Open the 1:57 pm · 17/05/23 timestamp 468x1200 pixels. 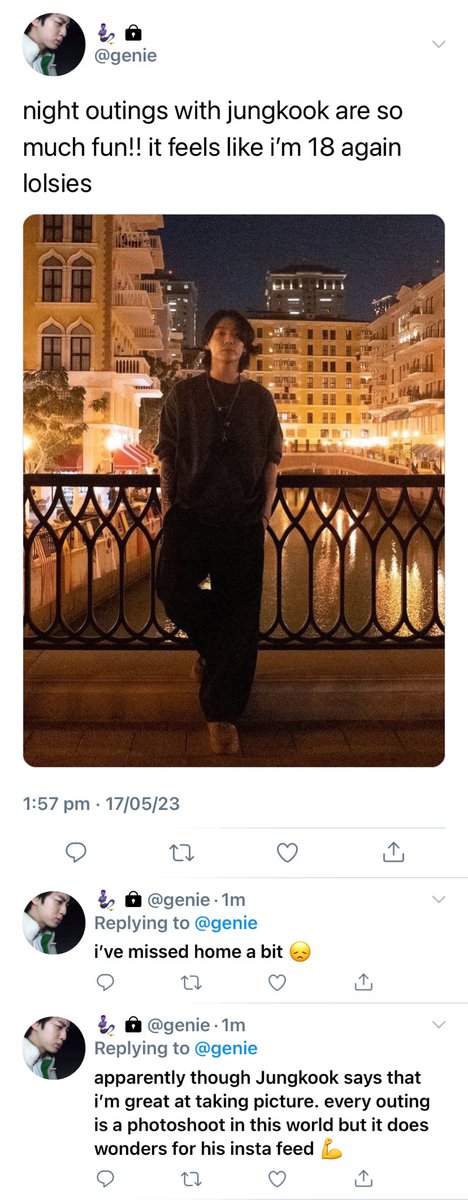[101, 804]
